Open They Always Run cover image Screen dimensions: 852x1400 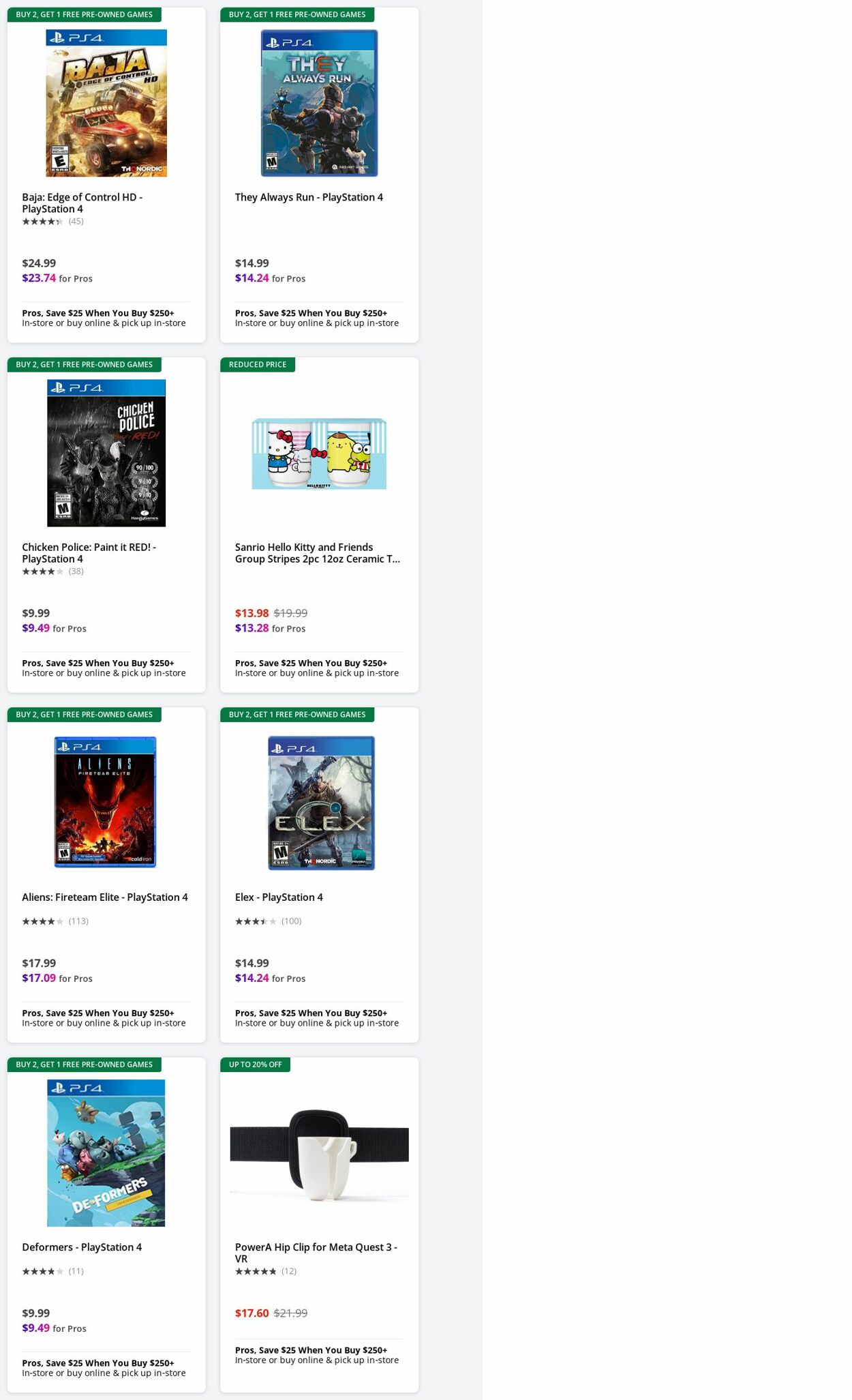coord(319,103)
